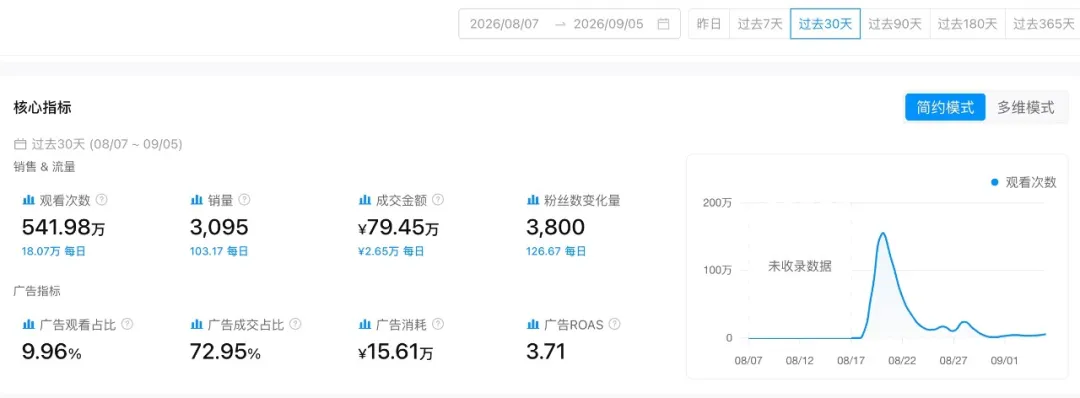This screenshot has height=398, width=1080.
Task: Show help tooltip for 观看次数
Action: 102,200
